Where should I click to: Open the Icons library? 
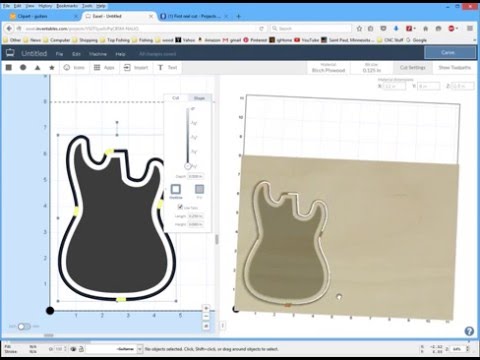tap(74, 68)
